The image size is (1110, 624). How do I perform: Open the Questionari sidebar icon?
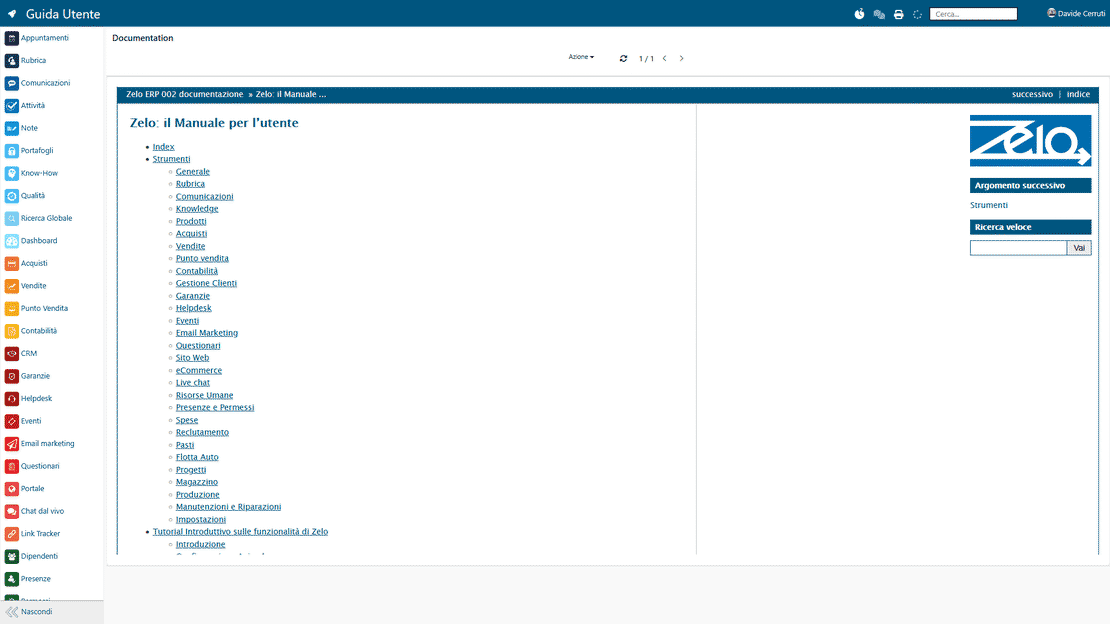pyautogui.click(x=11, y=466)
